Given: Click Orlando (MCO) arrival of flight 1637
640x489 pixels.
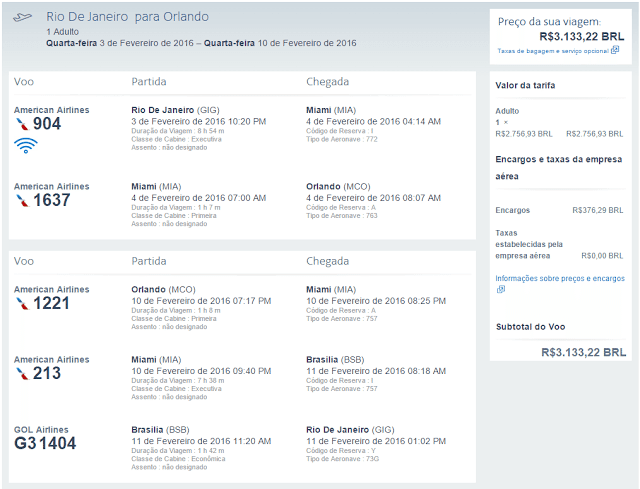Looking at the screenshot, I should (x=338, y=187).
